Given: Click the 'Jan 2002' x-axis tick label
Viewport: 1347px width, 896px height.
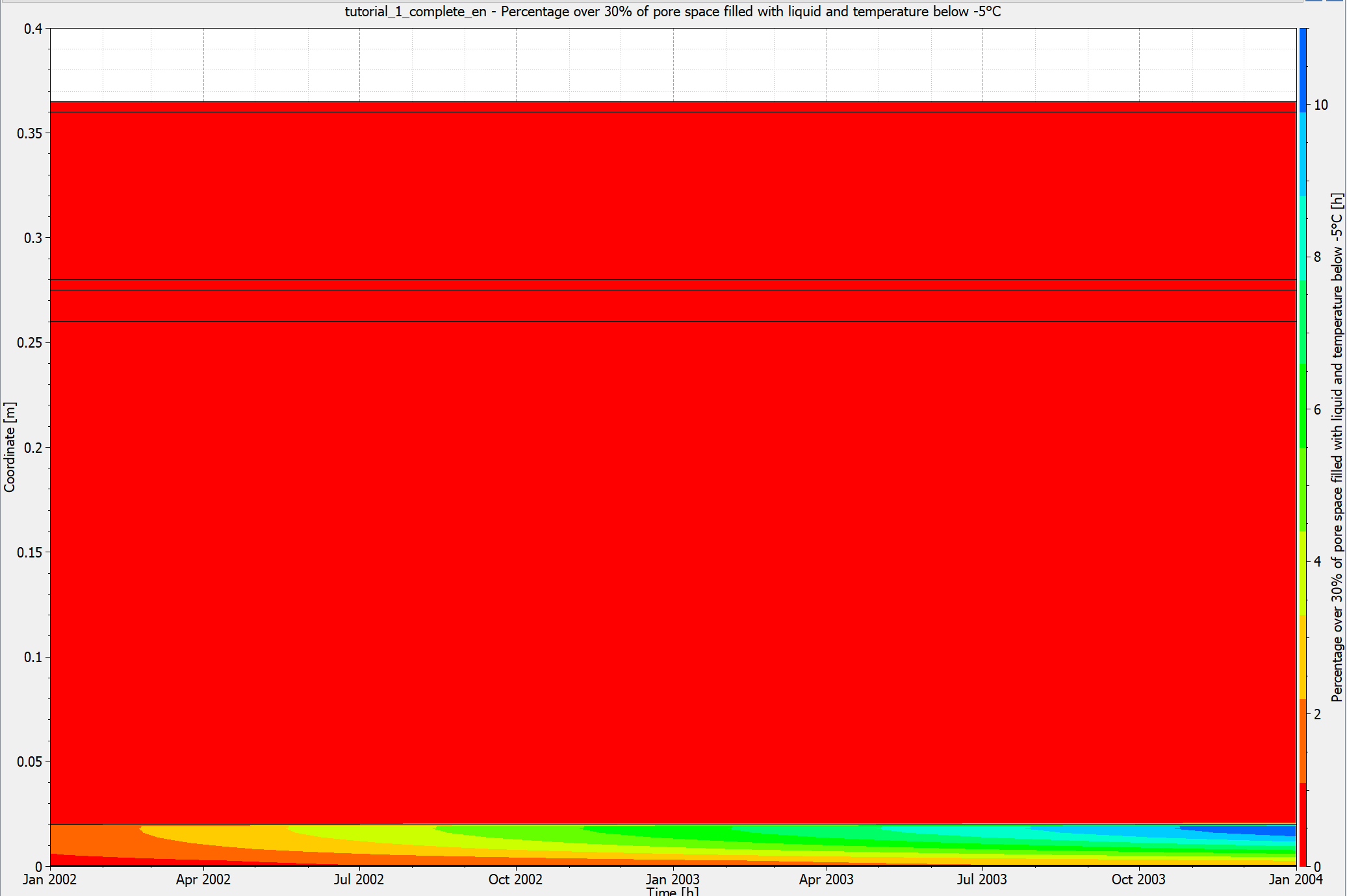Looking at the screenshot, I should pyautogui.click(x=49, y=879).
